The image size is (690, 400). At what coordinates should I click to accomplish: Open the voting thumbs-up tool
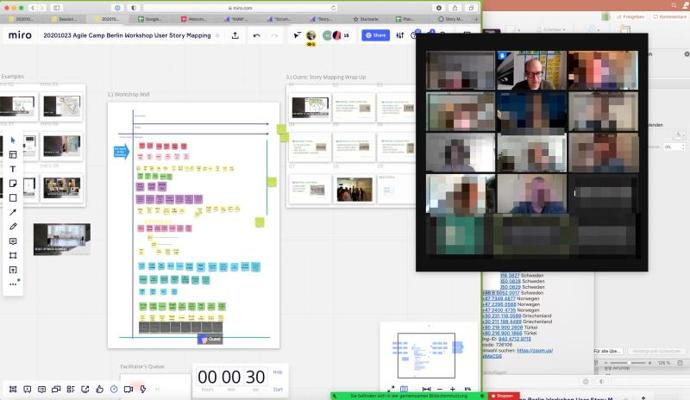click(x=99, y=389)
